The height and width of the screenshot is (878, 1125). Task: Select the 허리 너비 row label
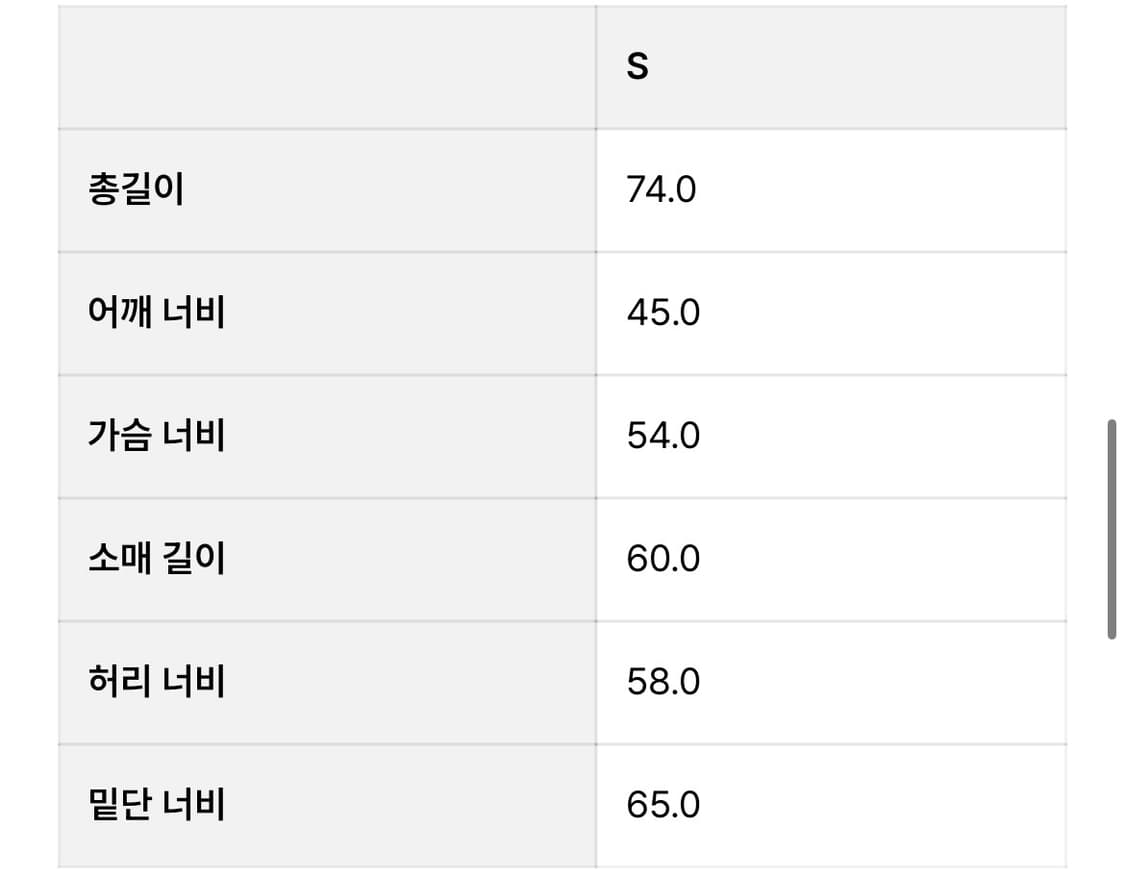coord(156,681)
